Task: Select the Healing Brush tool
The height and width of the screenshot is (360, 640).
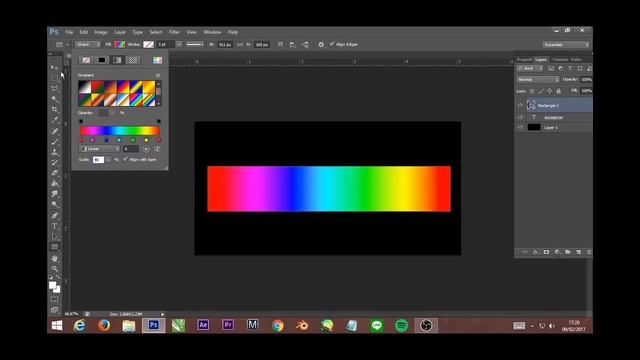Action: pyautogui.click(x=54, y=131)
